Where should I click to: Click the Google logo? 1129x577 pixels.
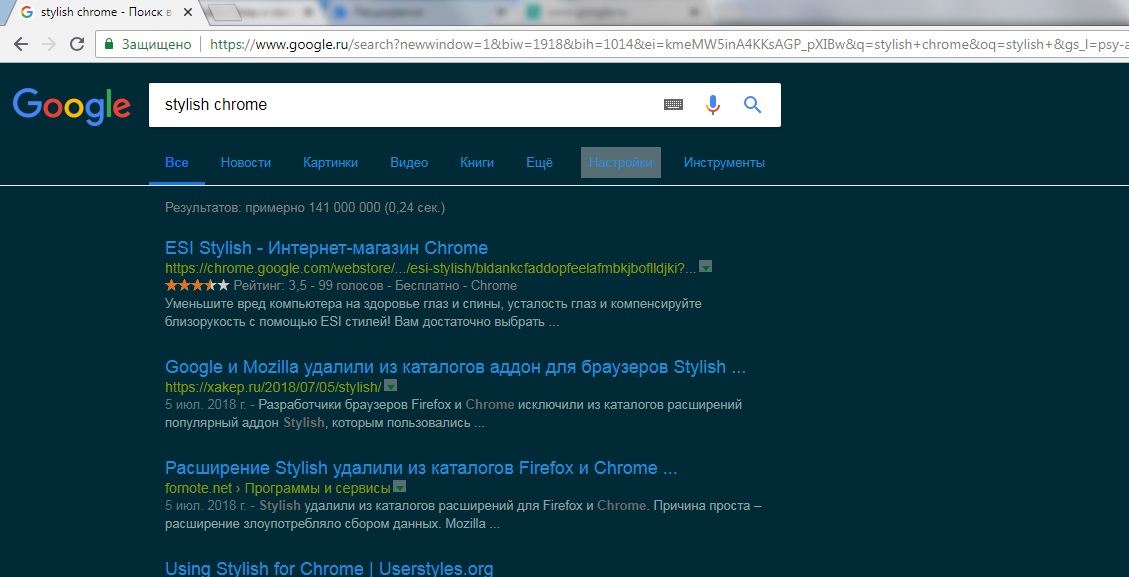click(71, 106)
